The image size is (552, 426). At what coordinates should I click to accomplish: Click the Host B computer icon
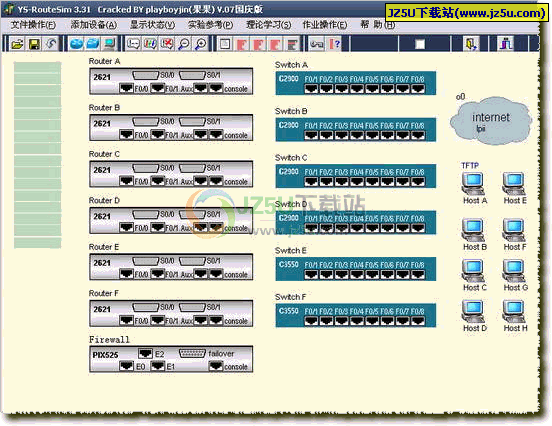(473, 230)
